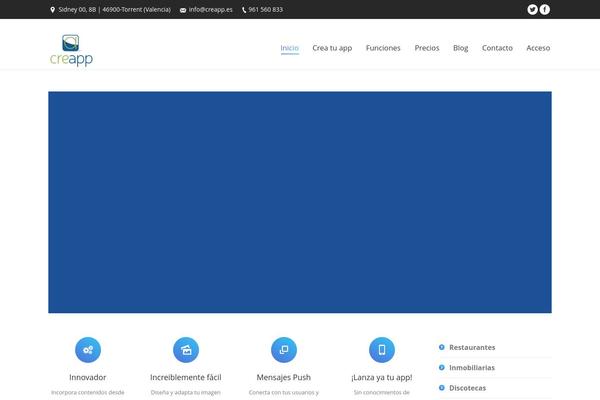Open the Twitter profile icon
600x400 pixels.
pyautogui.click(x=532, y=10)
